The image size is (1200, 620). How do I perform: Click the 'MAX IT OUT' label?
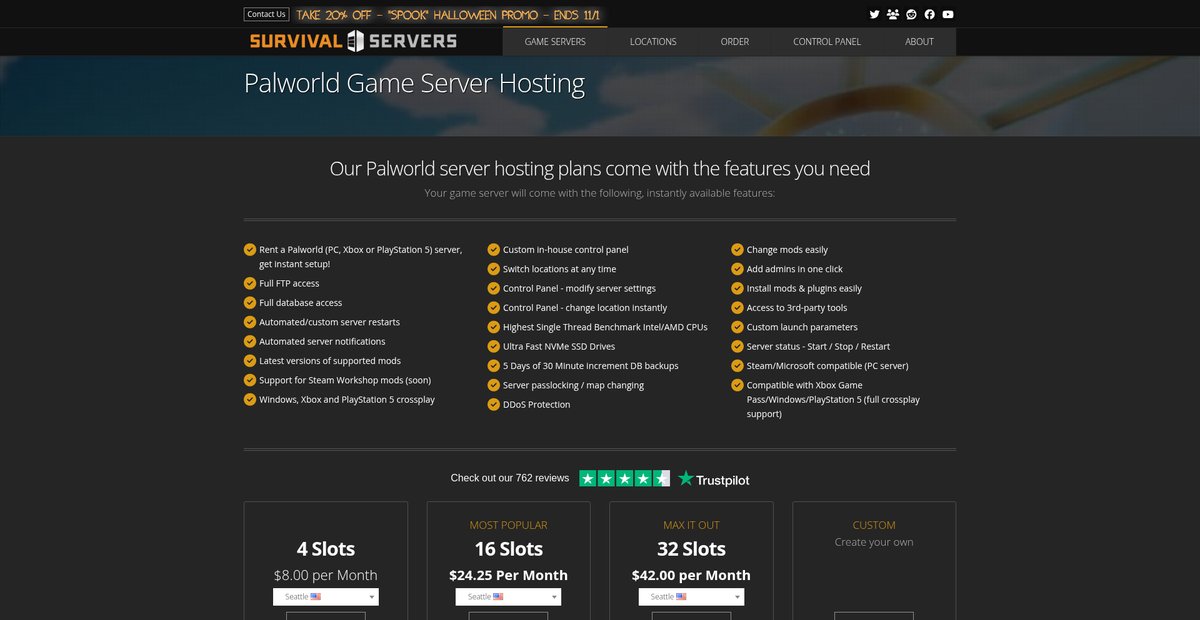pyautogui.click(x=691, y=525)
